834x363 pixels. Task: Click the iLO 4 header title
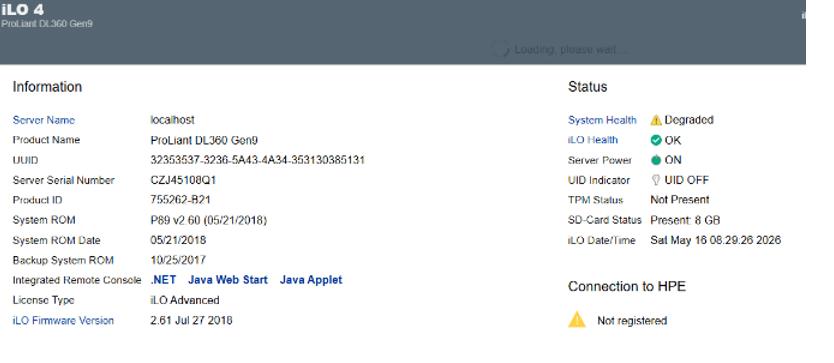[22, 9]
